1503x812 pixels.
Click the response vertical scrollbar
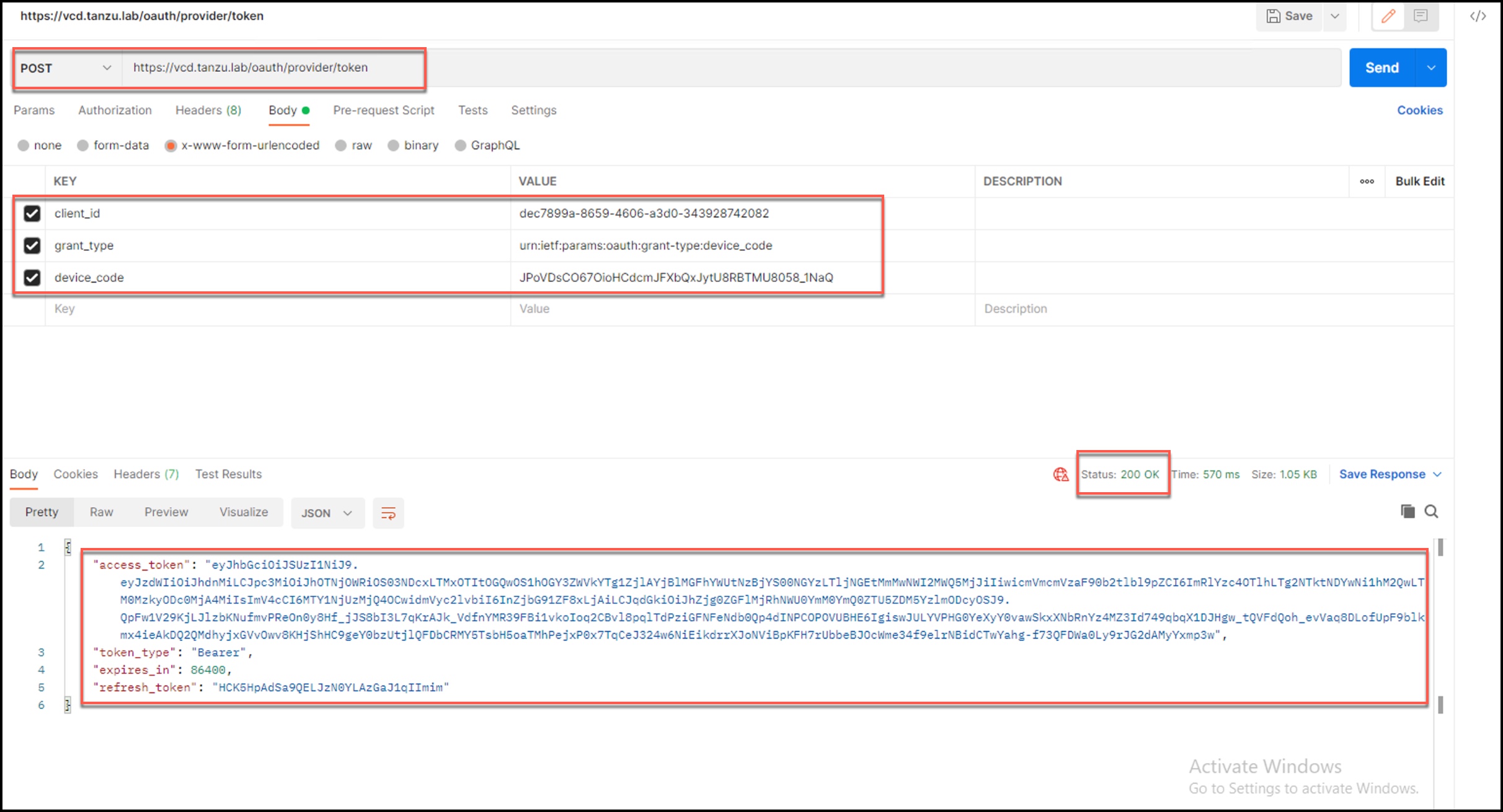(1440, 626)
